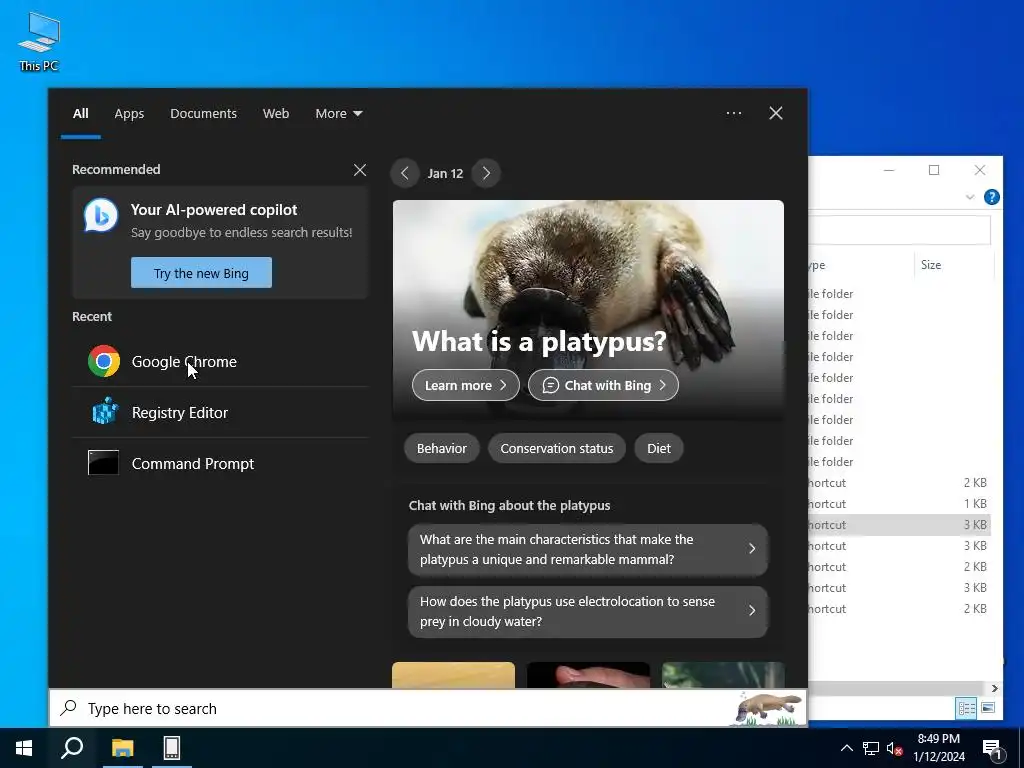Switch Explorer to details view icon
This screenshot has height=768, width=1024.
point(967,708)
